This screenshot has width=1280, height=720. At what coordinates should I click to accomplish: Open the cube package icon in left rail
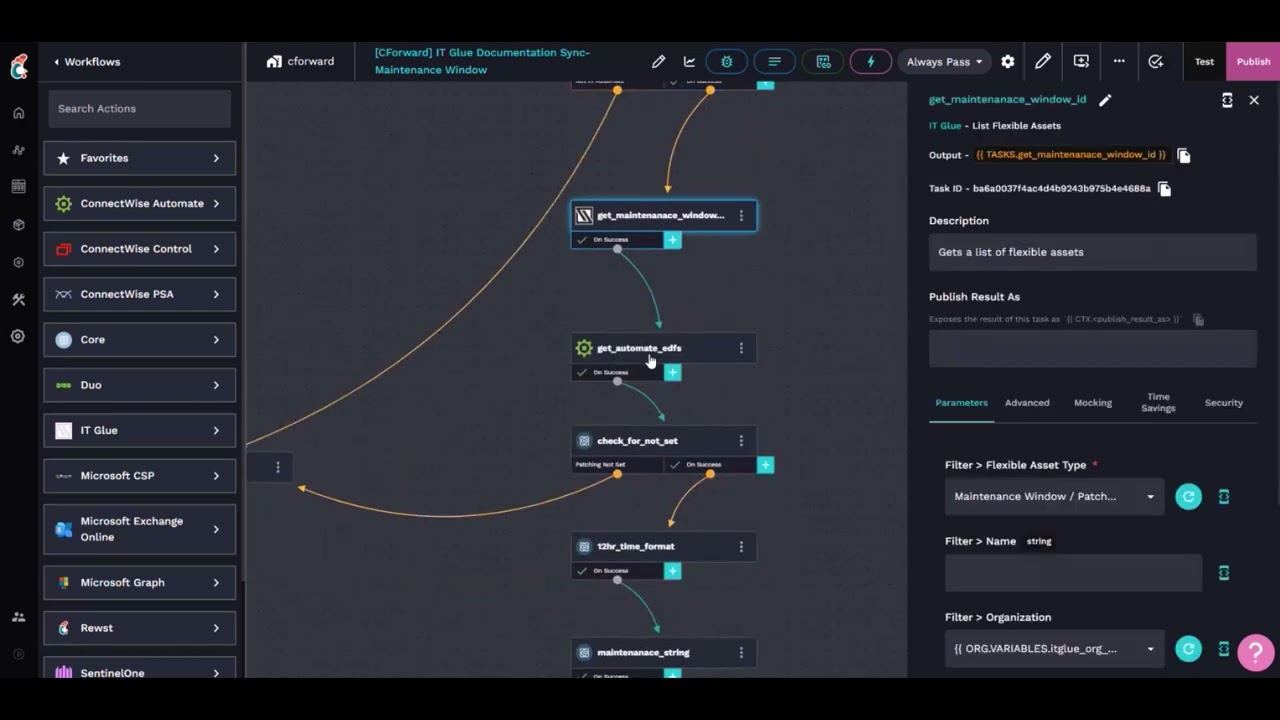(18, 225)
